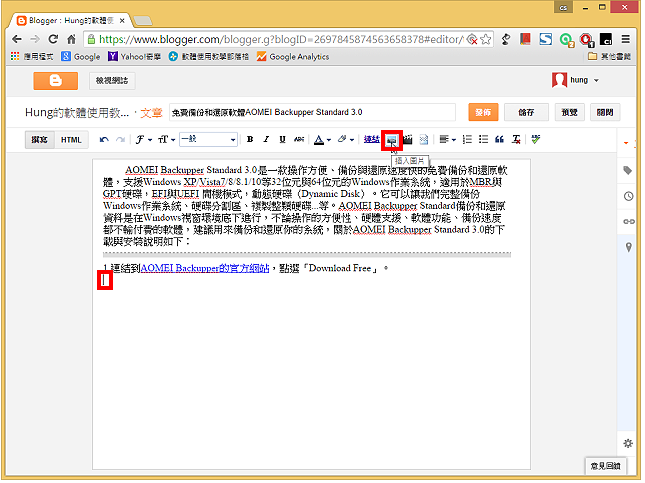Open the Other bookmarks folder

[609, 56]
